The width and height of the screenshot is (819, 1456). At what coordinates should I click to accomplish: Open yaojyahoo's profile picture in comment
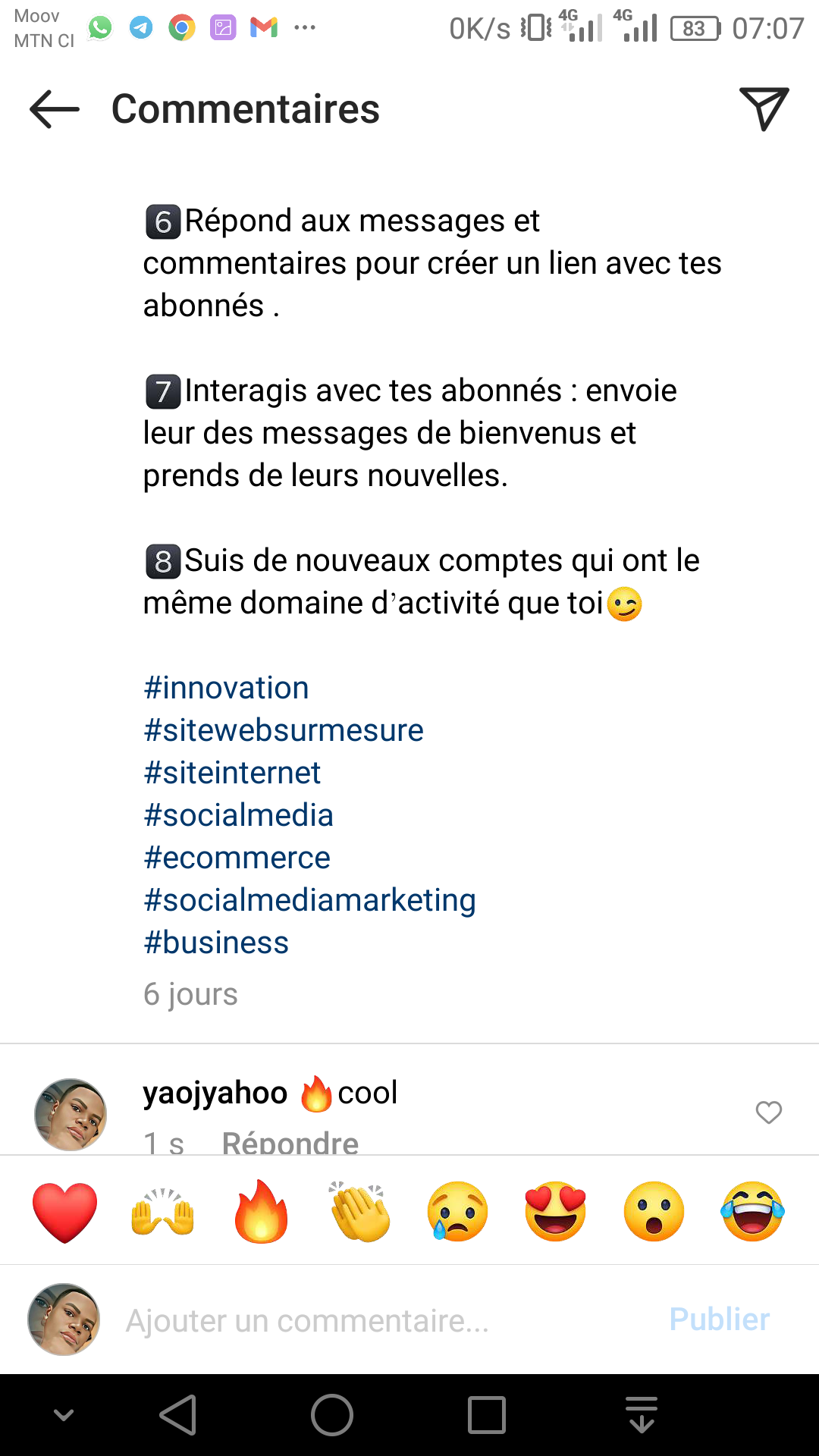(x=71, y=1114)
